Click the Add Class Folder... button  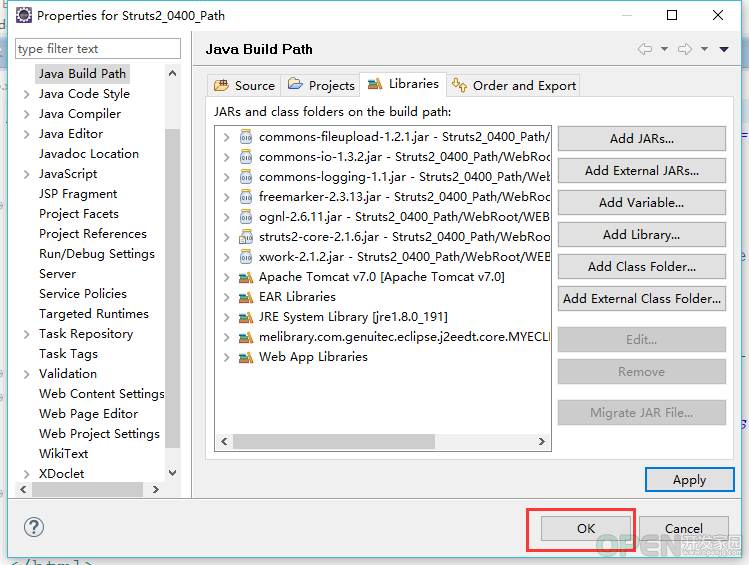coord(642,267)
